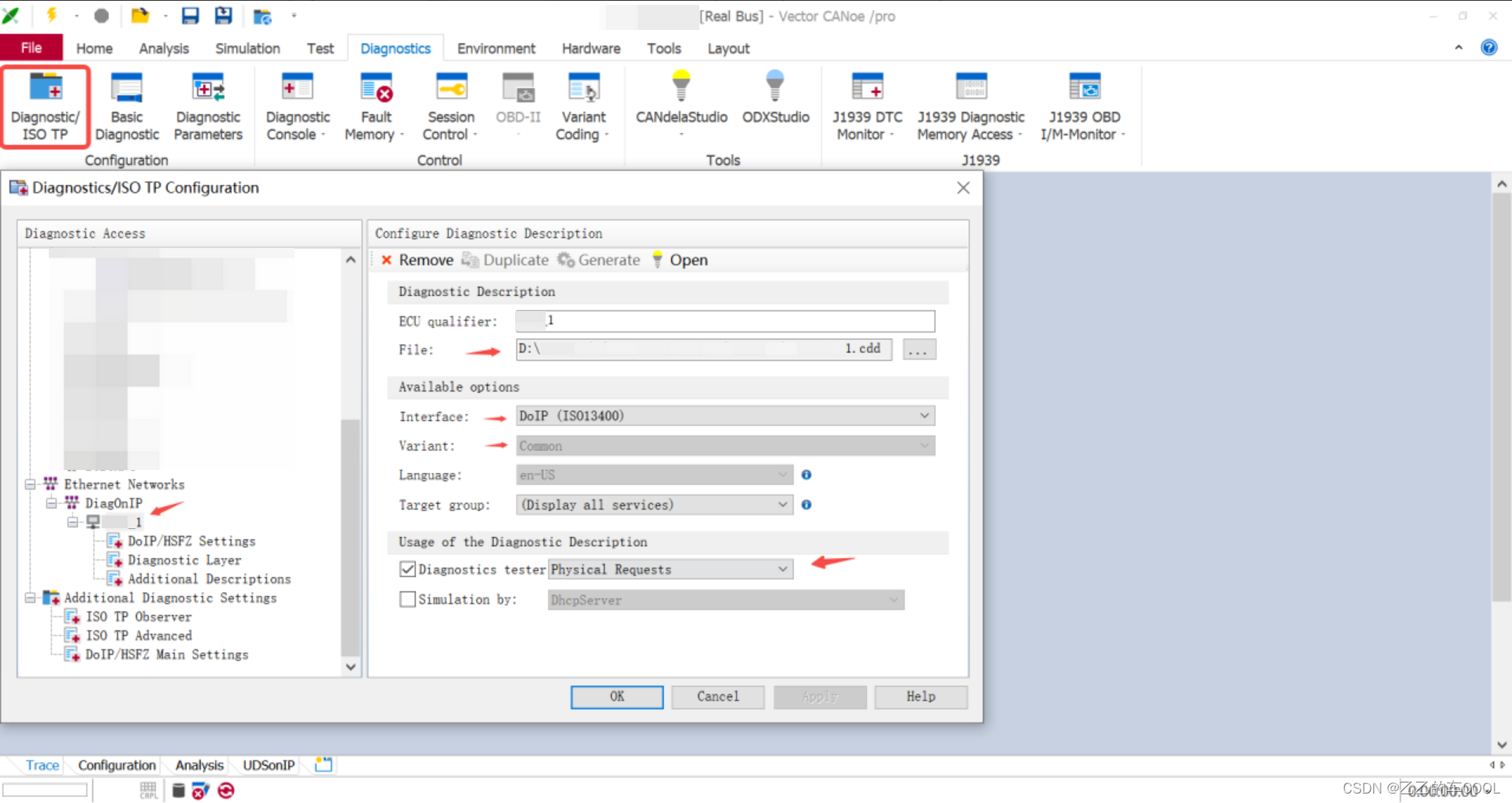
Task: Click the Cancel button
Action: coord(717,697)
